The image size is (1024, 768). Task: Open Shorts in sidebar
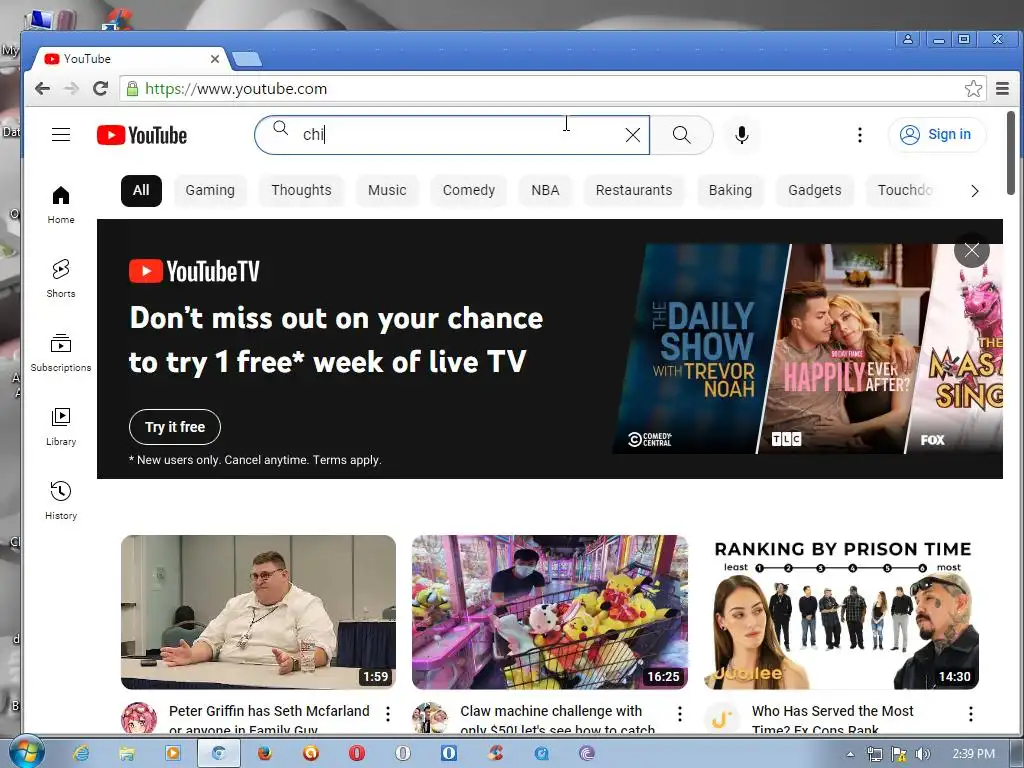pos(61,279)
